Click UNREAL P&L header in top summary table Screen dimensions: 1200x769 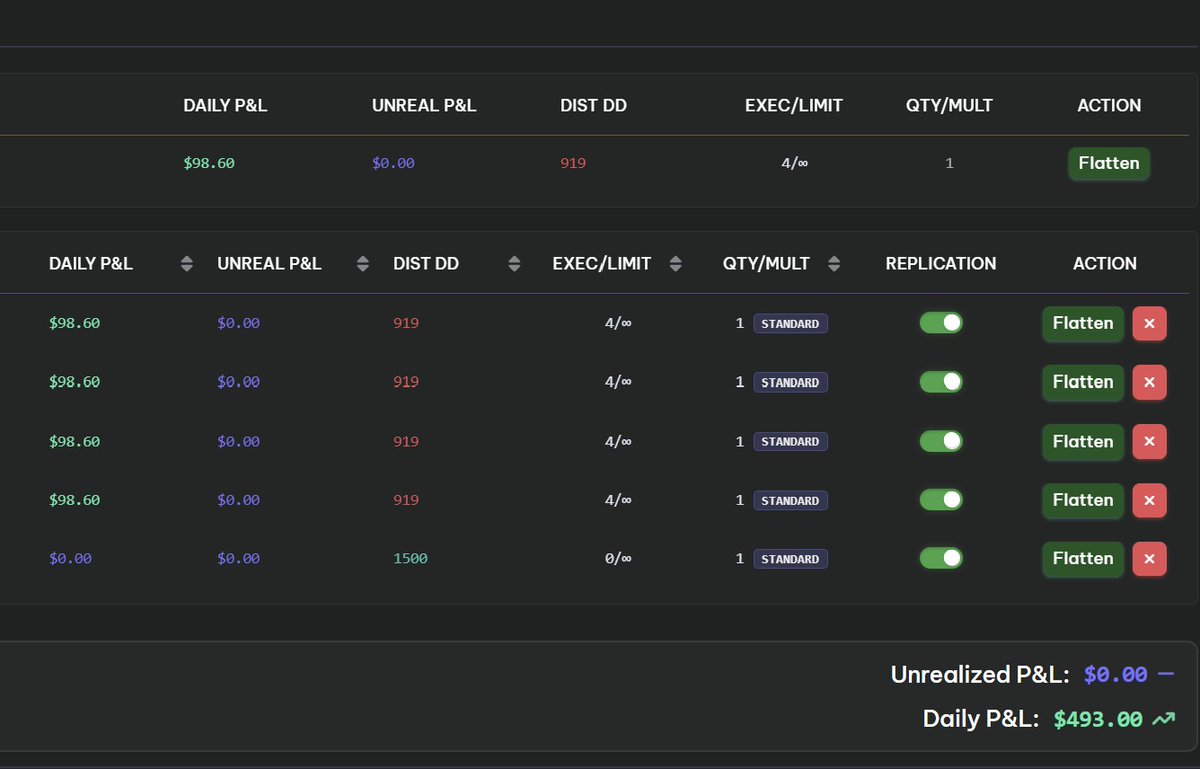click(424, 105)
